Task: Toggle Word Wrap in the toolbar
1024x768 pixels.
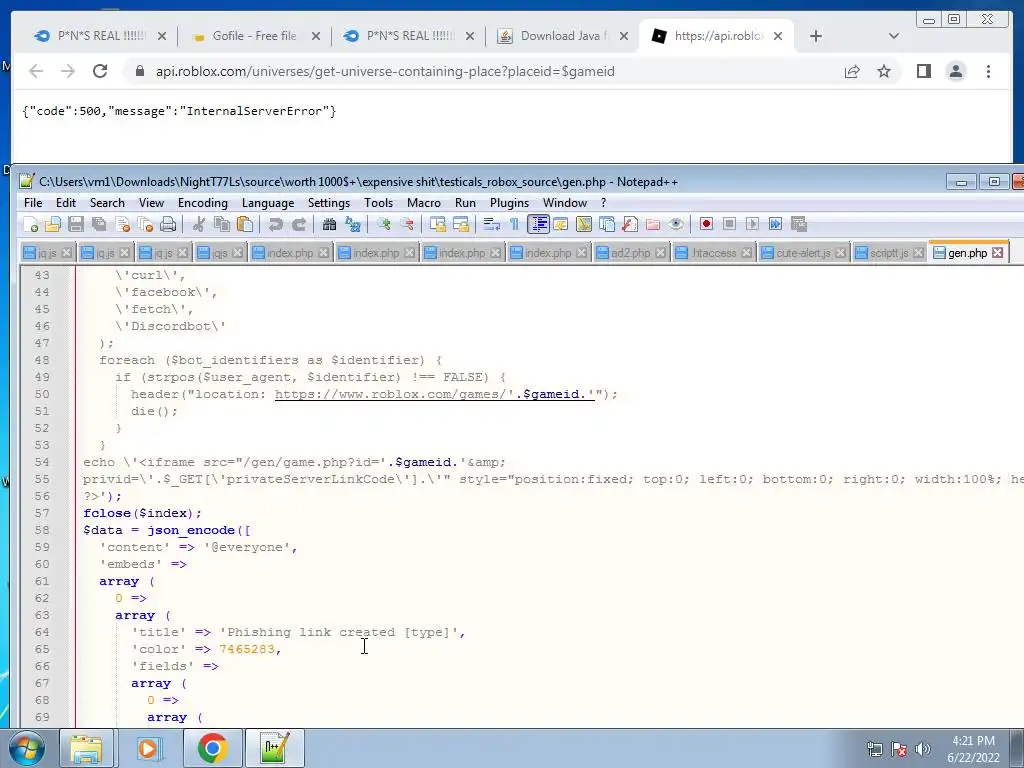Action: point(491,225)
